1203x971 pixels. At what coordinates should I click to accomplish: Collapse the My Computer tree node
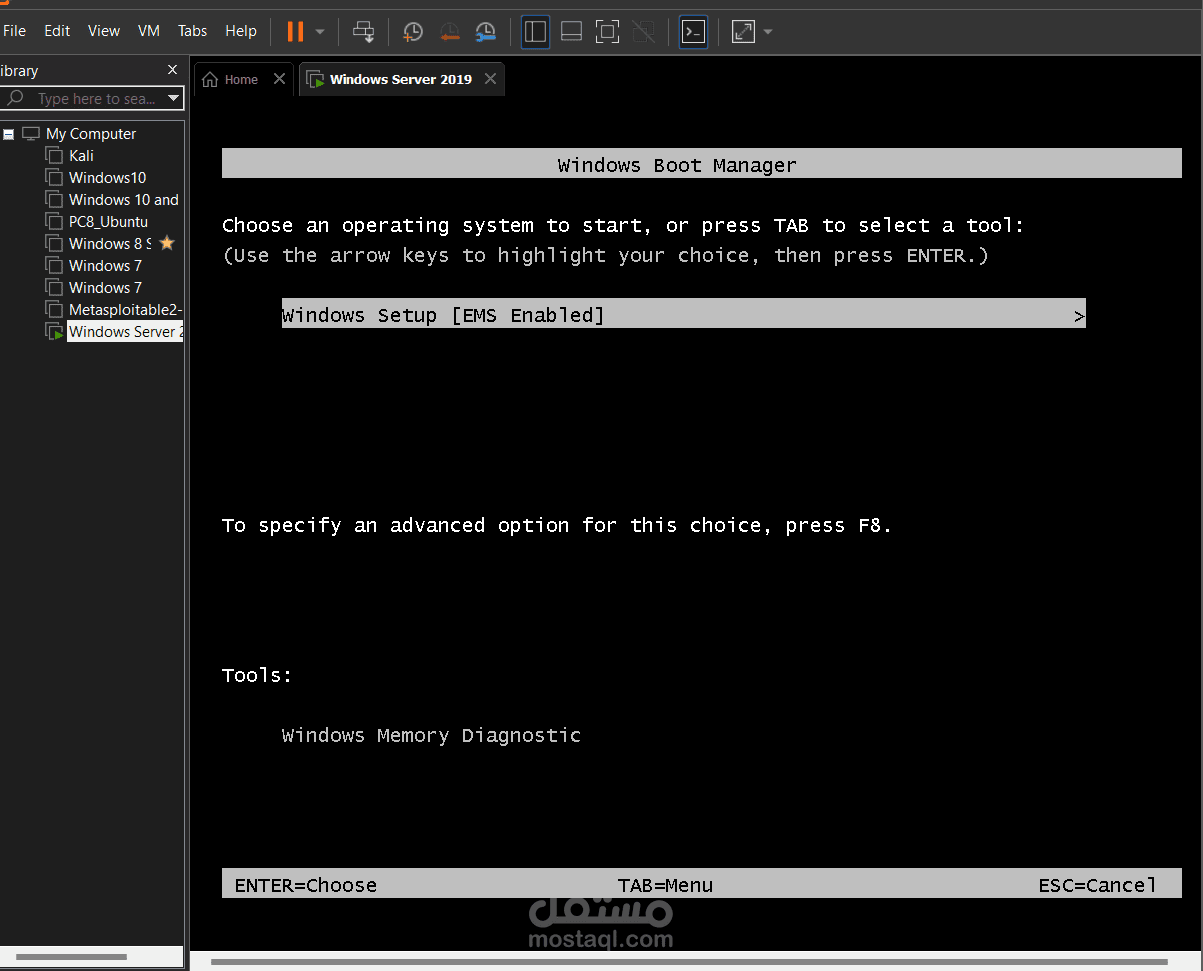9,134
